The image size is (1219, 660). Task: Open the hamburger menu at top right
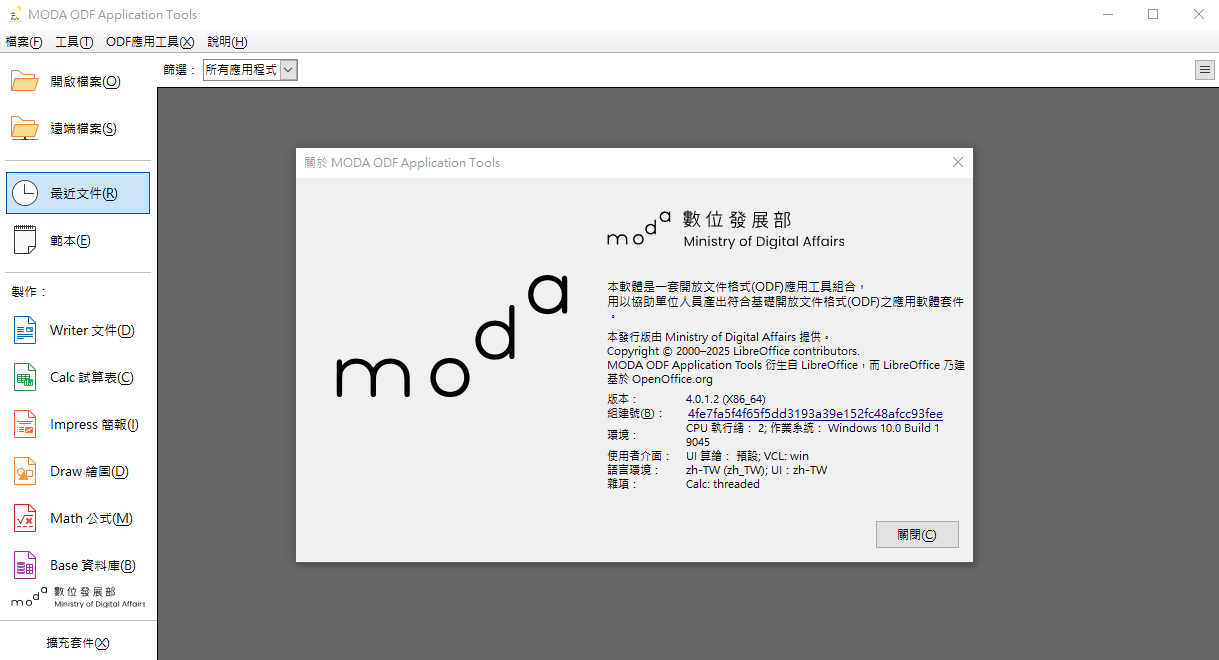1205,69
